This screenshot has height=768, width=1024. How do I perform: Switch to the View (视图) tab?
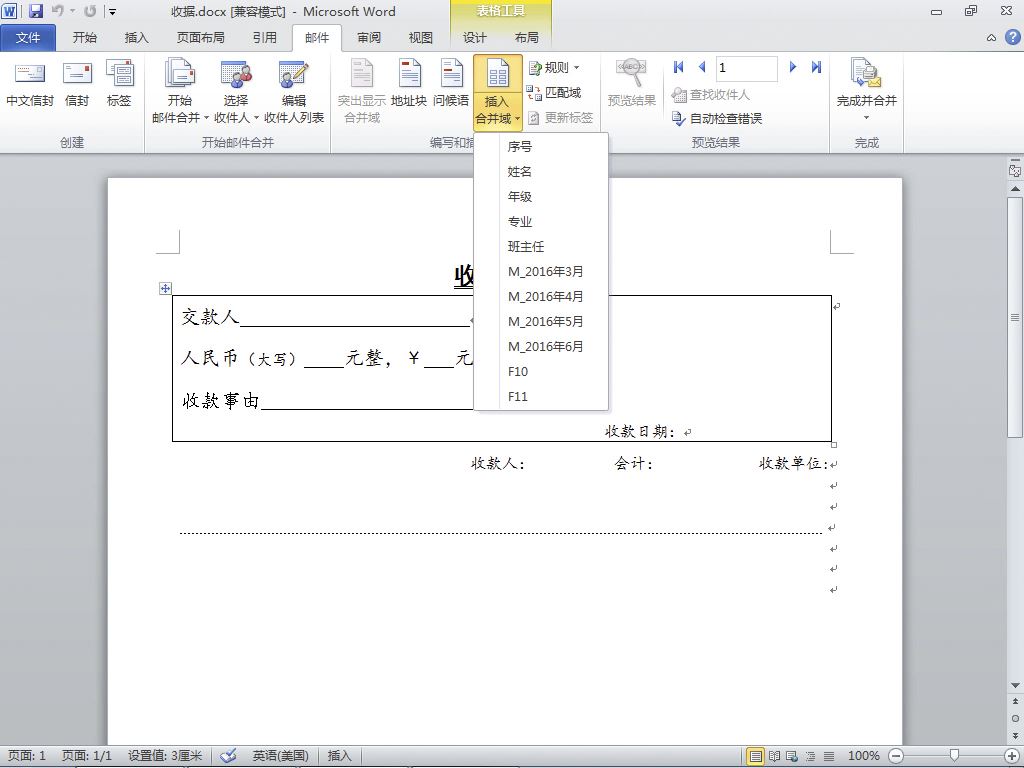pos(421,38)
